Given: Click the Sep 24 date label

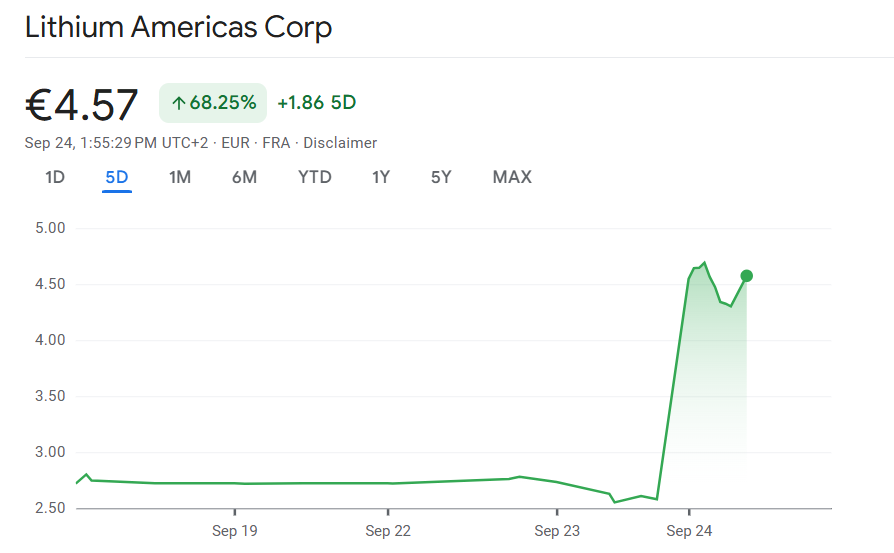Looking at the screenshot, I should [x=689, y=531].
